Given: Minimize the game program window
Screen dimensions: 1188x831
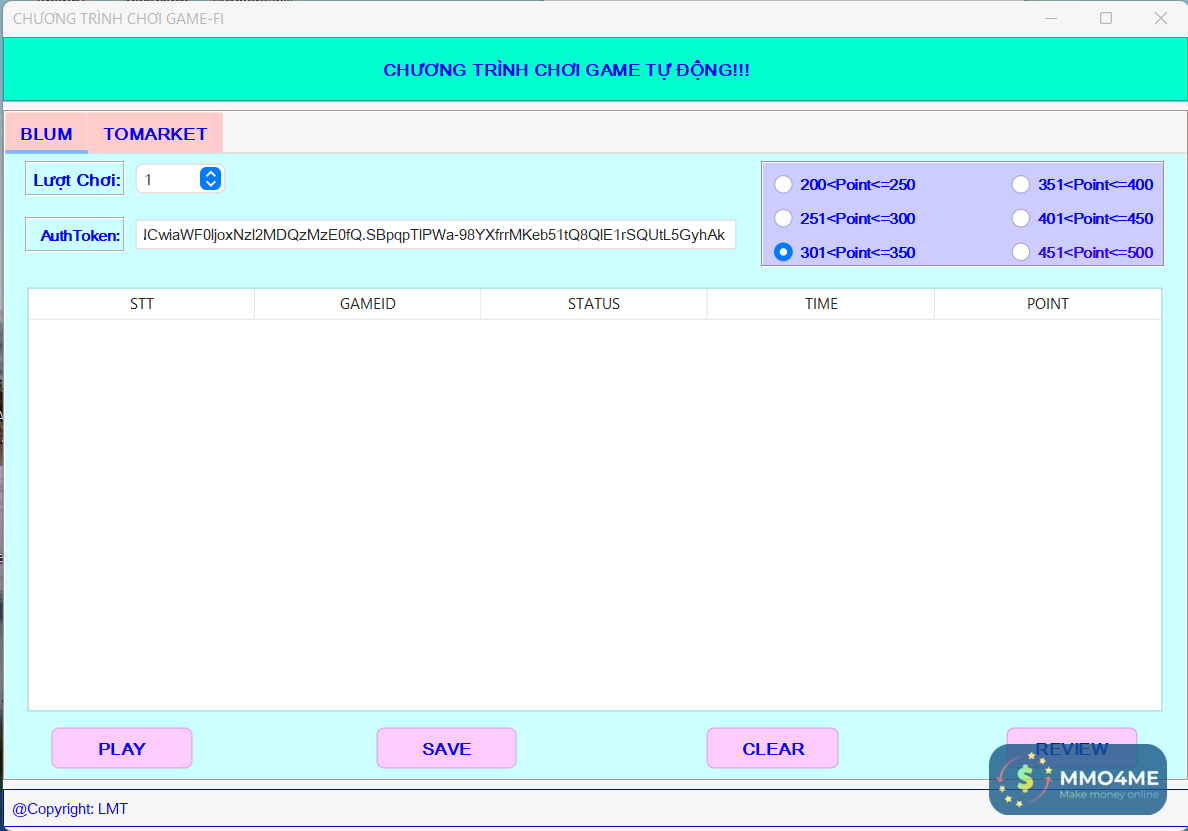Looking at the screenshot, I should coord(1051,18).
